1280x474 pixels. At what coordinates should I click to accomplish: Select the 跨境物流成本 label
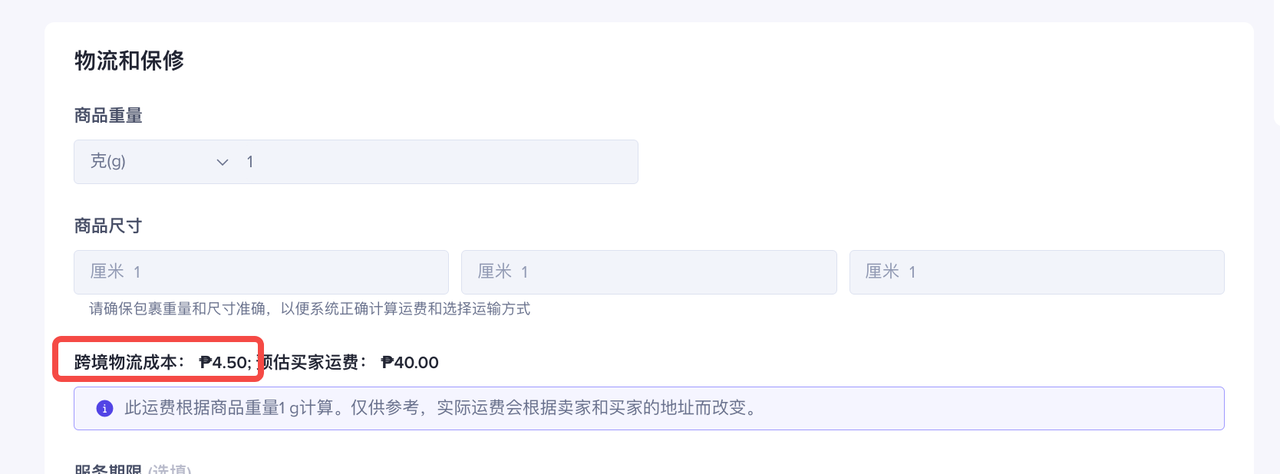(129, 362)
